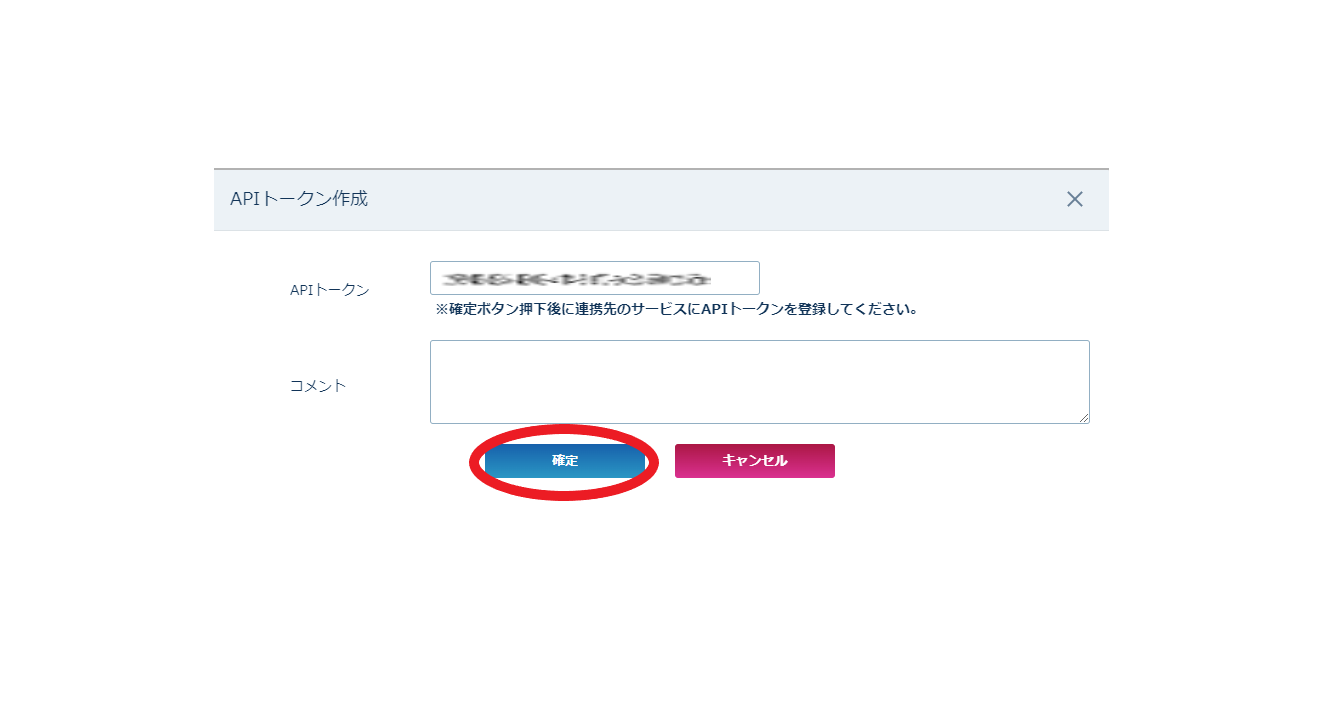Close the APIトークン作成 dialog with X

1074,199
